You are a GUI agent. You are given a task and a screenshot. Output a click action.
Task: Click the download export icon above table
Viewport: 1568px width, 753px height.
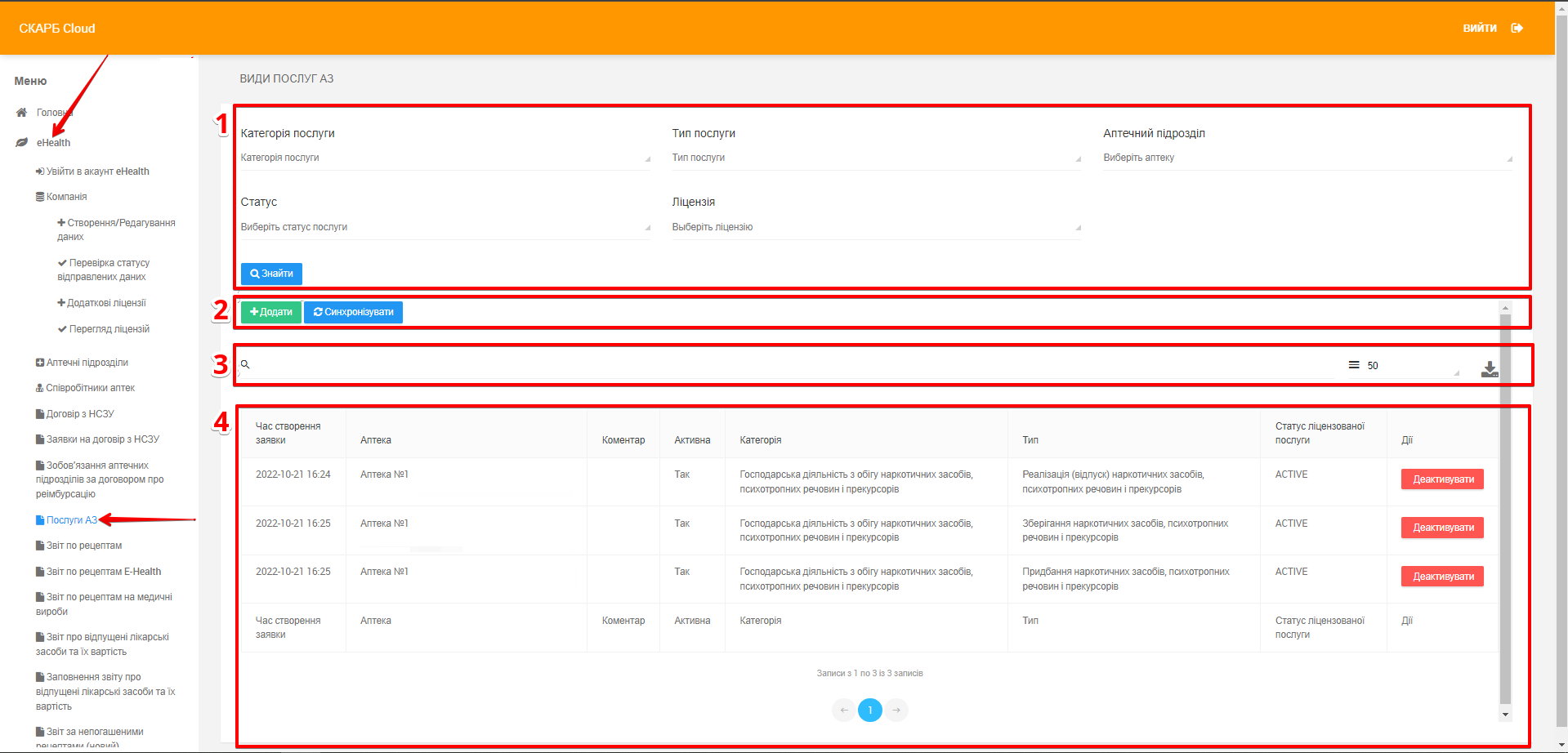click(x=1490, y=369)
